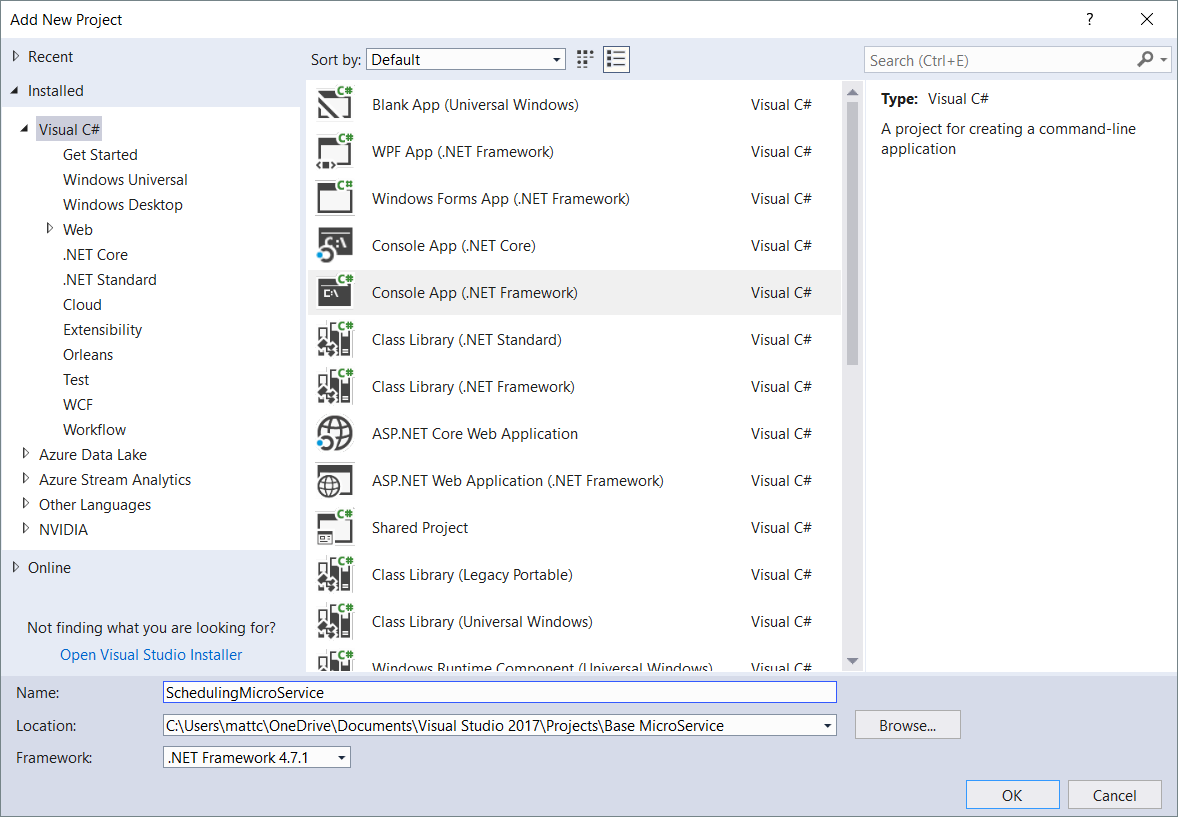The width and height of the screenshot is (1178, 817).
Task: Open Visual Studio Installer link
Action: pyautogui.click(x=151, y=655)
